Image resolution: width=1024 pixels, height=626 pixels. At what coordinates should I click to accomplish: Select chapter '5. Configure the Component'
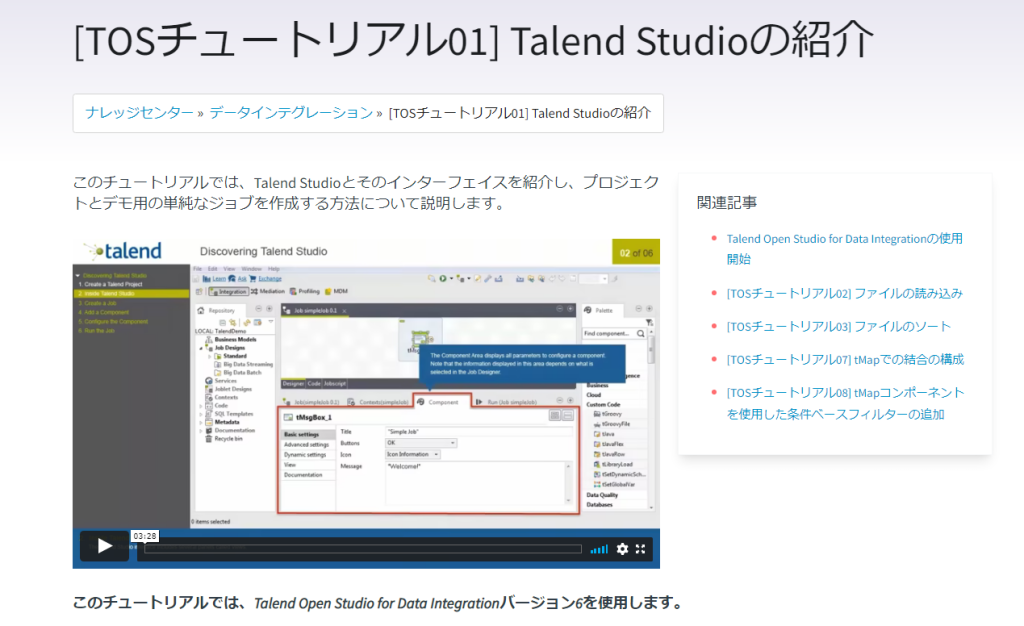(x=112, y=321)
